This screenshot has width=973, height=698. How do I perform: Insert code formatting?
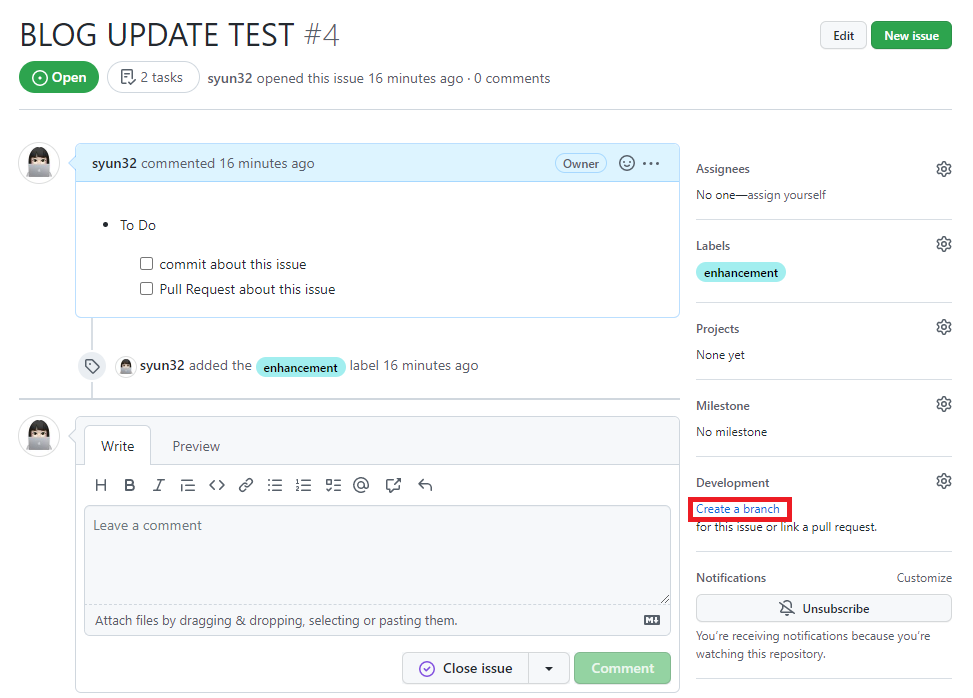pos(217,485)
